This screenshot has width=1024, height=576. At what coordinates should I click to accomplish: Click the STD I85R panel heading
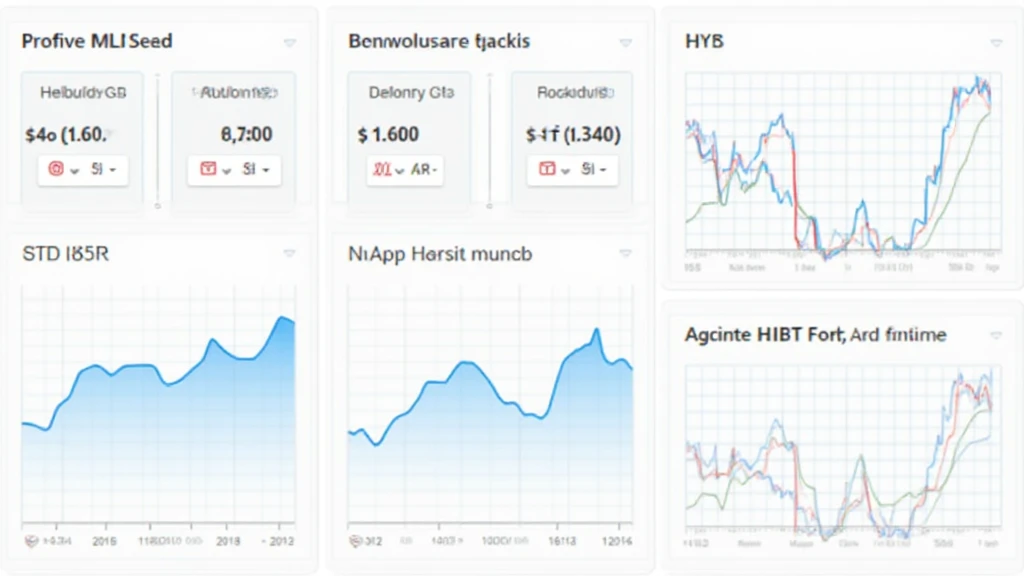coord(65,253)
